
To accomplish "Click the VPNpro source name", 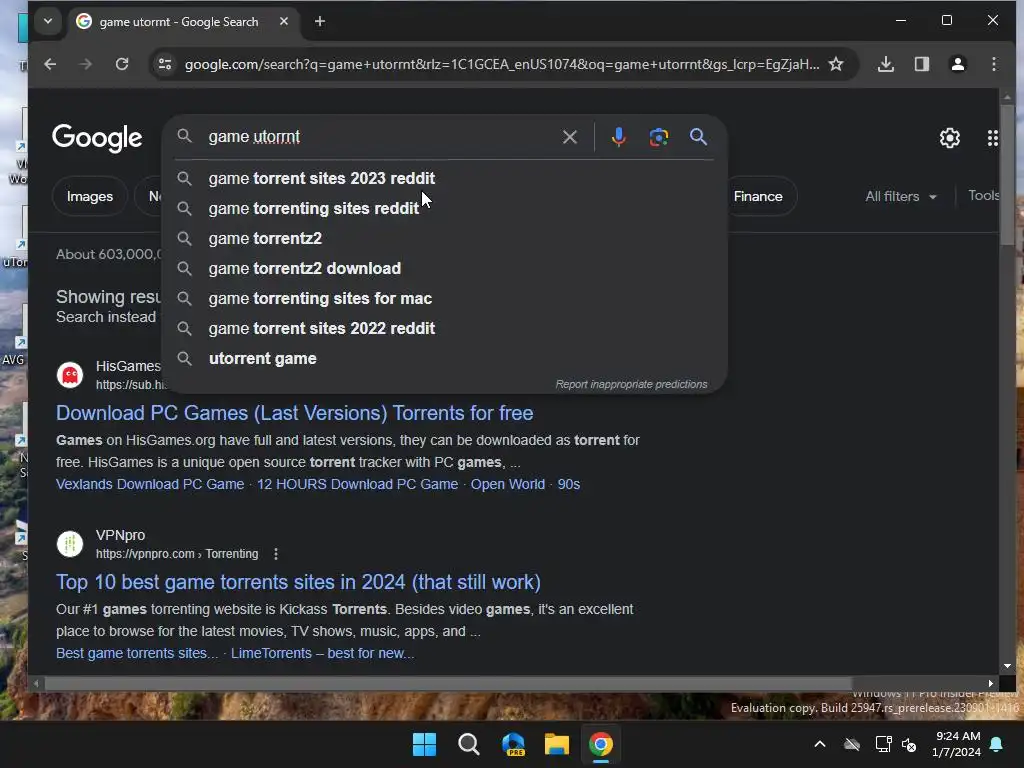I will tap(120, 536).
